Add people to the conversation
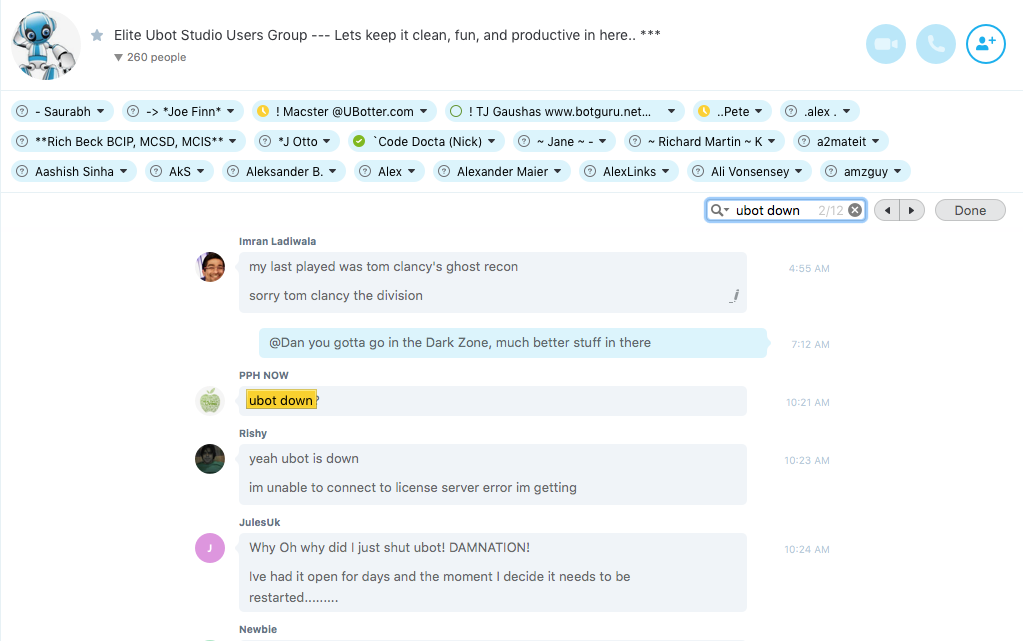 point(985,44)
